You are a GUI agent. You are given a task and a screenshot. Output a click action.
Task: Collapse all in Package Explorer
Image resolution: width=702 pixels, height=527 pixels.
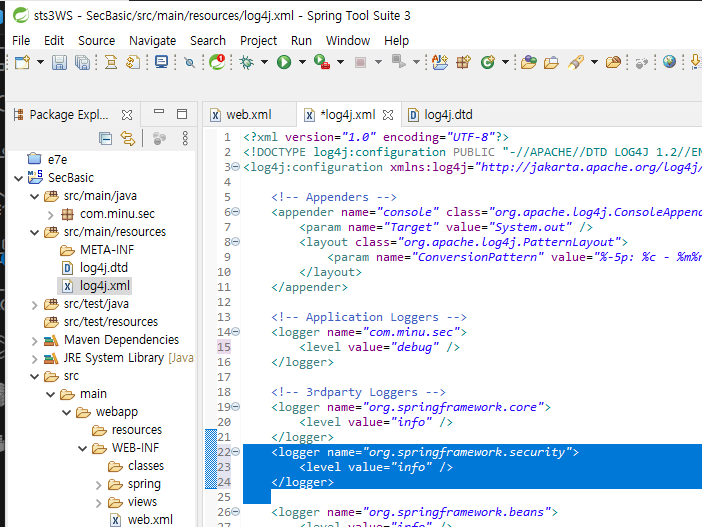click(x=105, y=139)
